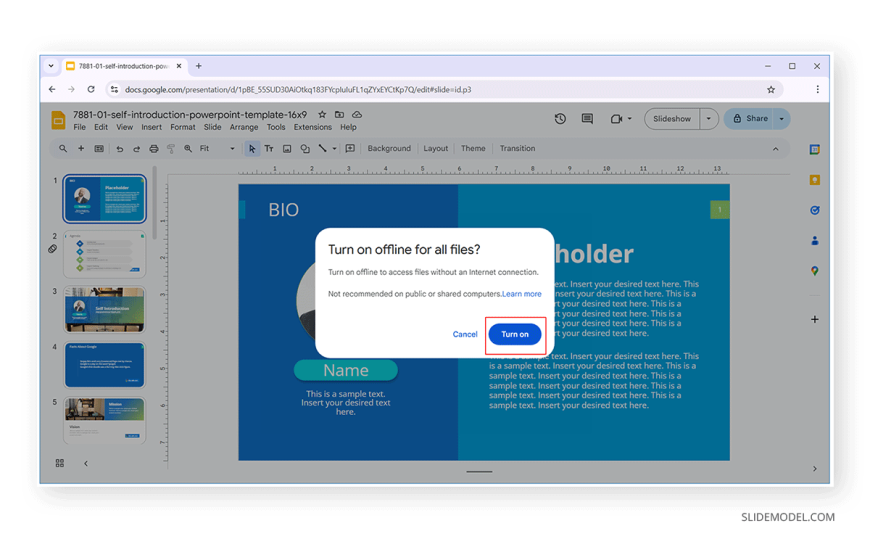Open Google Calendar side panel icon

pos(815,149)
